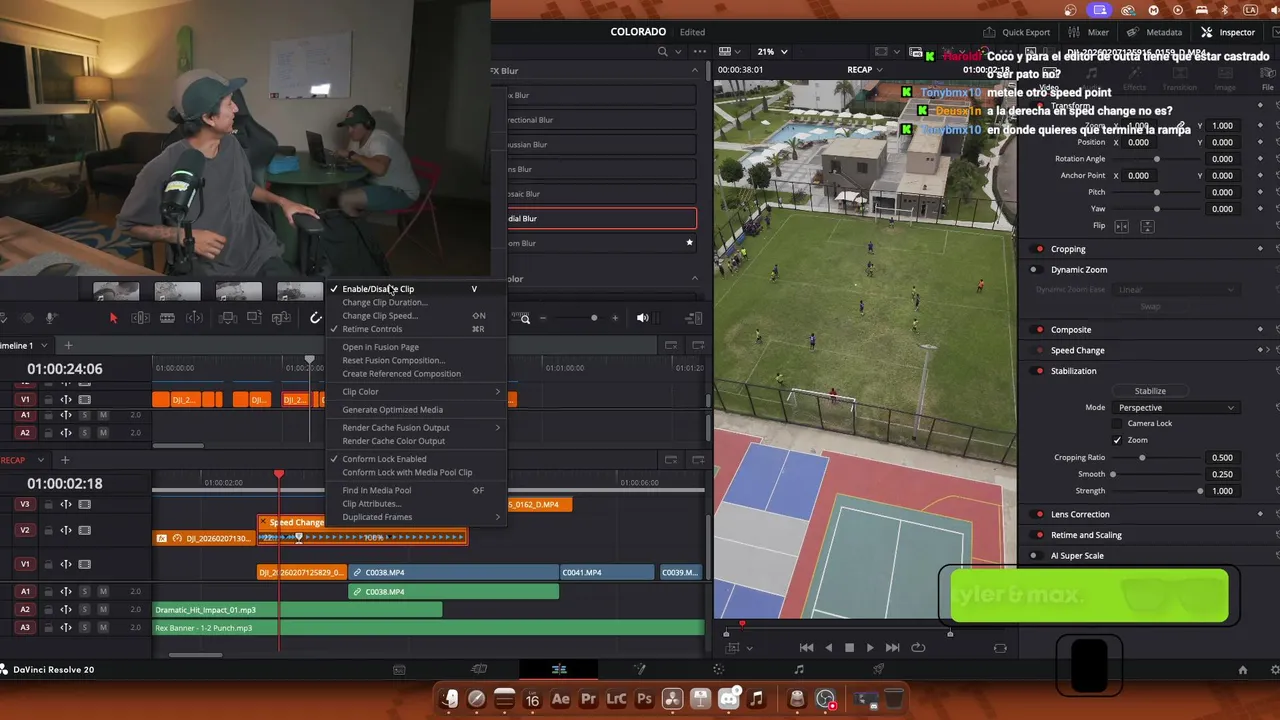This screenshot has height=720, width=1280.
Task: Click the speaker volume icon in toolbar
Action: point(642,318)
